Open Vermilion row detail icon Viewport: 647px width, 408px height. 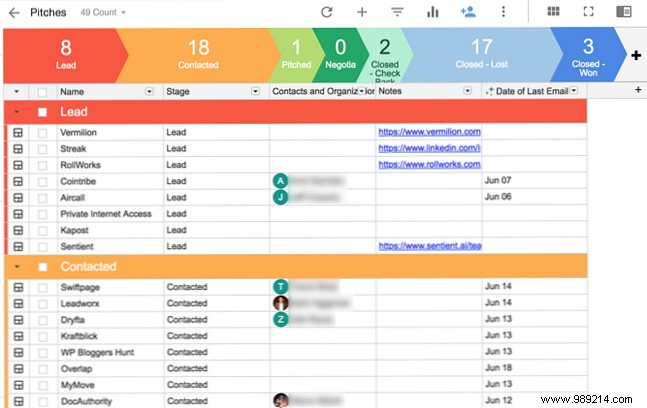[x=18, y=132]
